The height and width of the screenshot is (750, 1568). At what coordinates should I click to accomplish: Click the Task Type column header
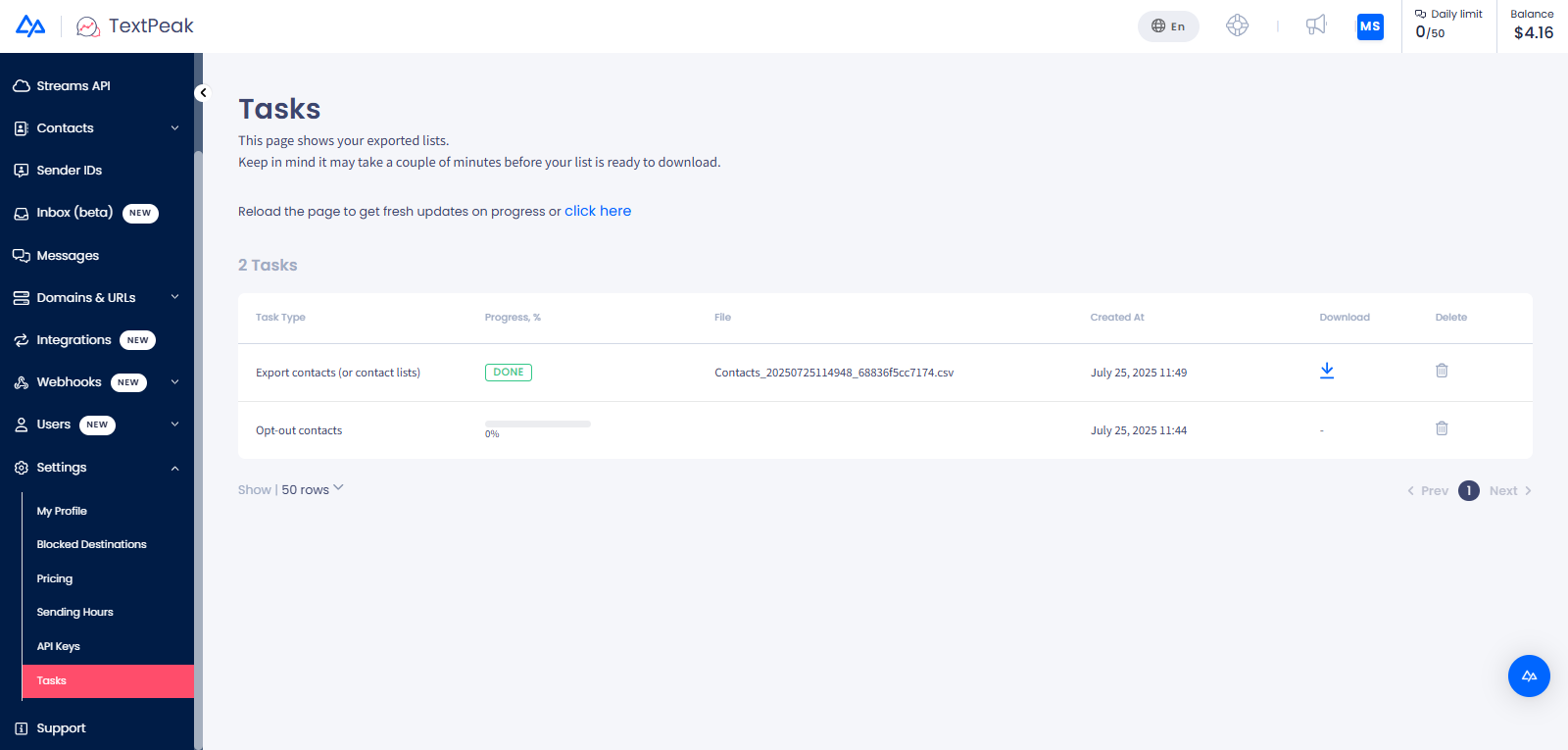coord(280,318)
